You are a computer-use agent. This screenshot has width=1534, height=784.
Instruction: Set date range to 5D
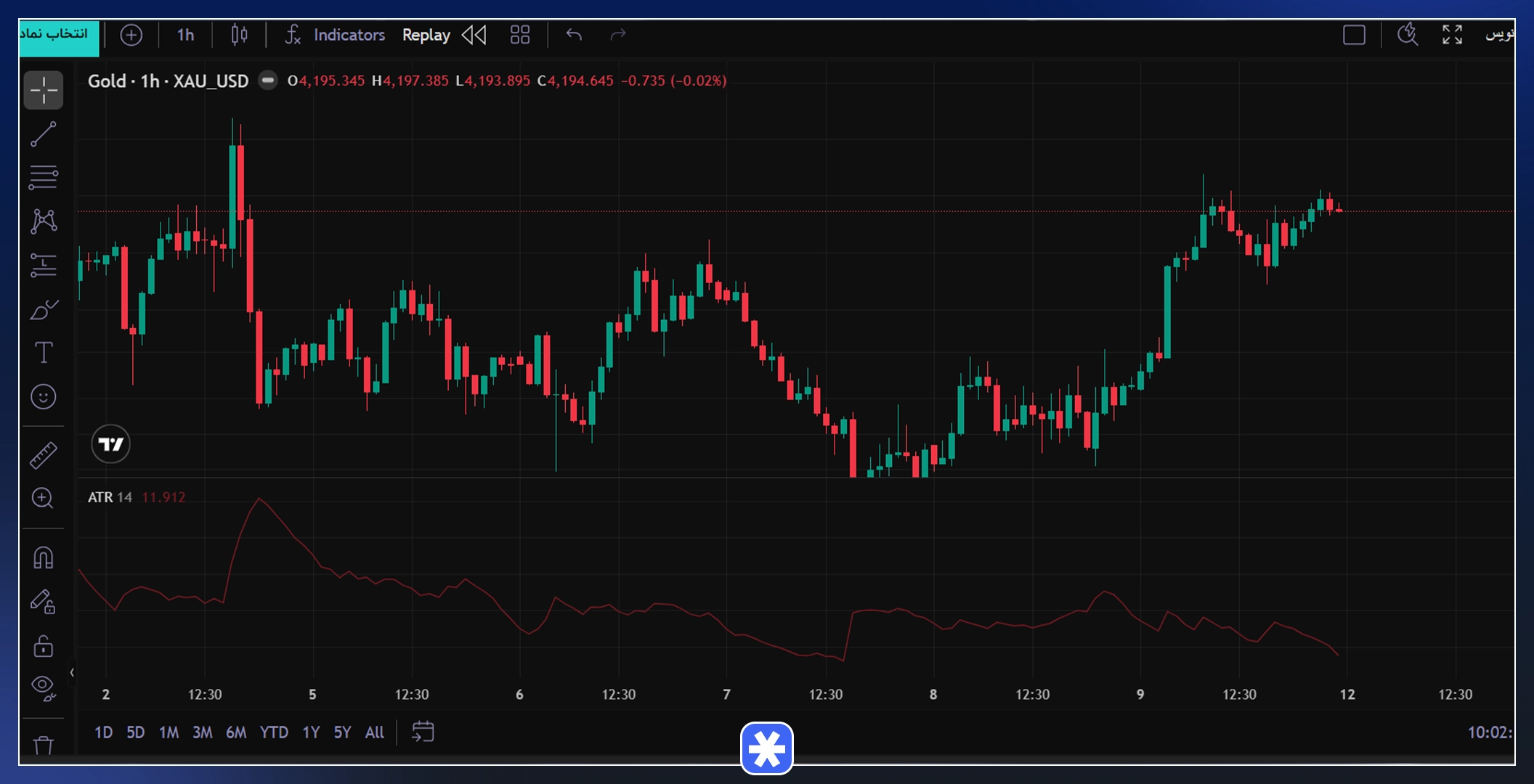point(136,732)
